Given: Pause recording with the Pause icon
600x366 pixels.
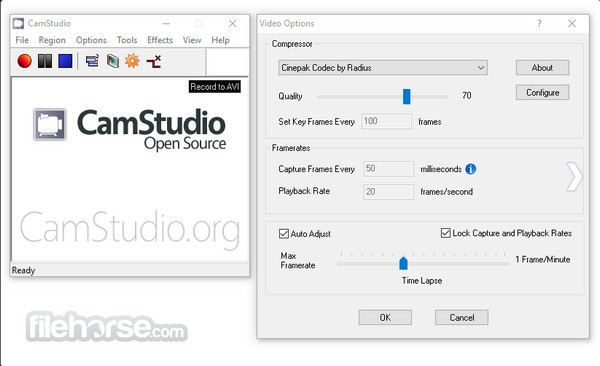Looking at the screenshot, I should point(45,61).
